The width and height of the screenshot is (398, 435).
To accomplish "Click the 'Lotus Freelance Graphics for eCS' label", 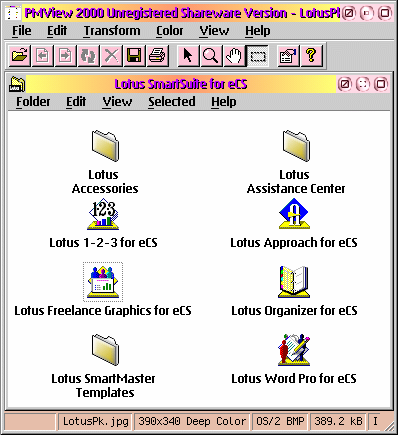I will coord(103,311).
